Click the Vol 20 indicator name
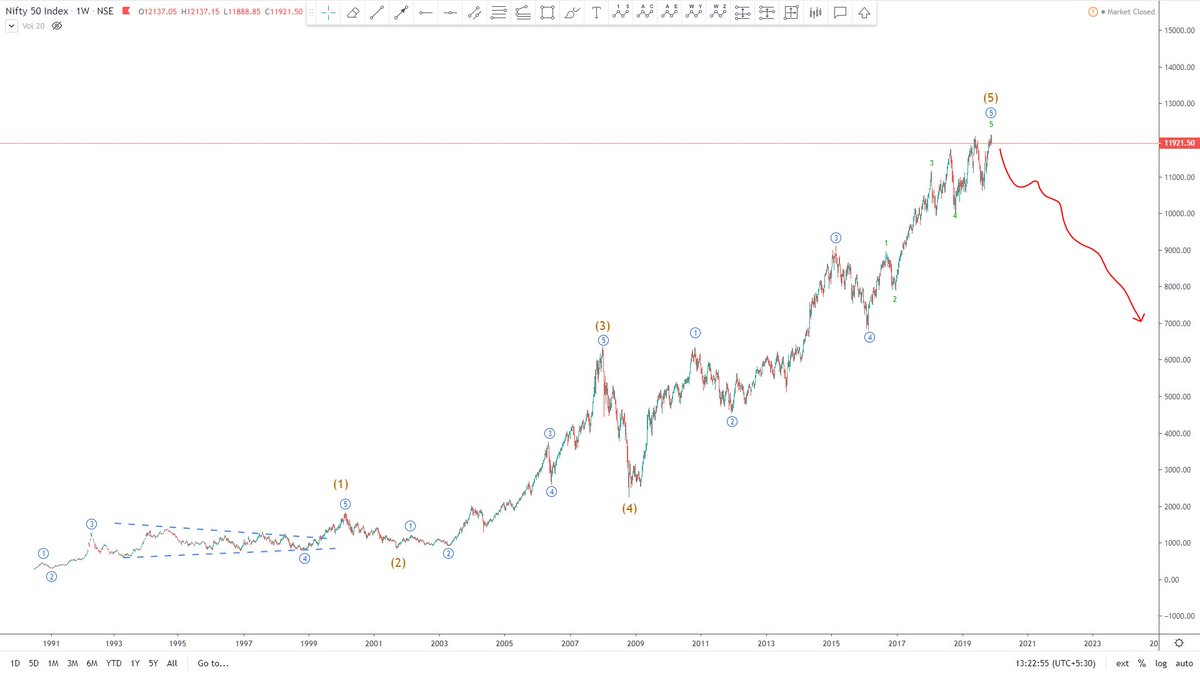Viewport: 1200px width, 675px height. [32, 24]
